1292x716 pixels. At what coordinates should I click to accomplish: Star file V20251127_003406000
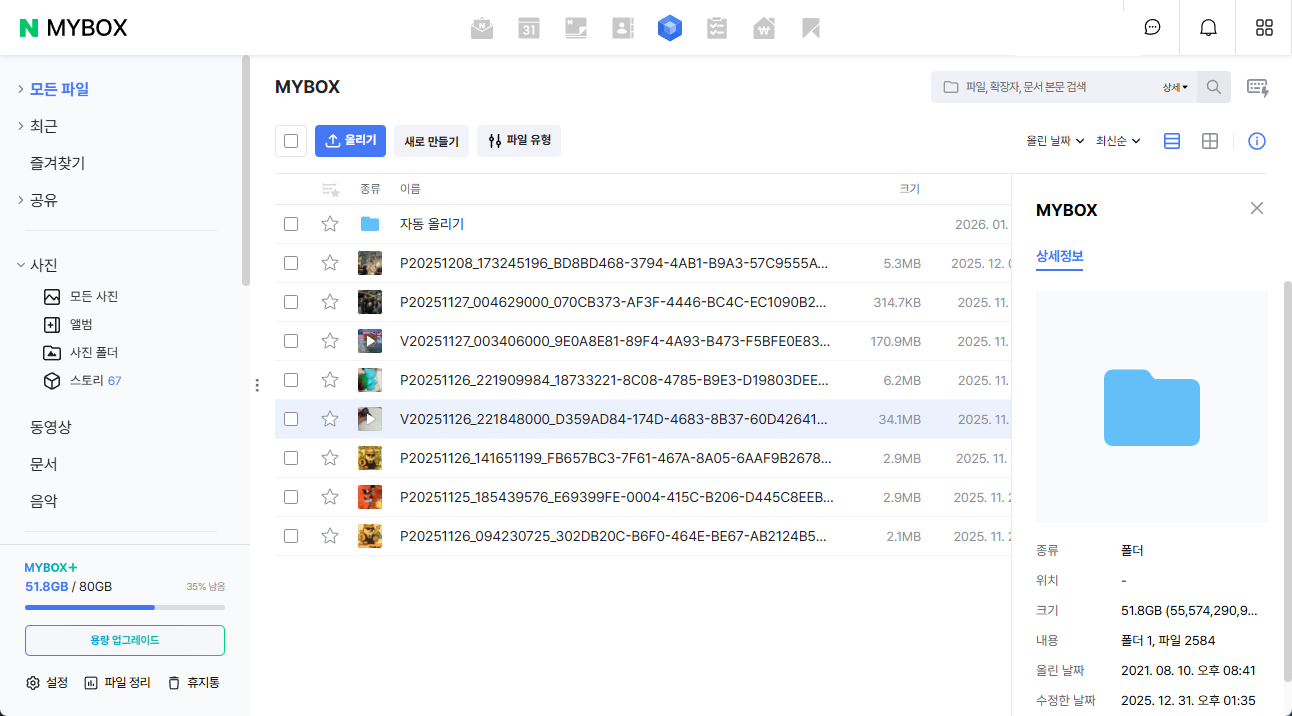tap(330, 341)
